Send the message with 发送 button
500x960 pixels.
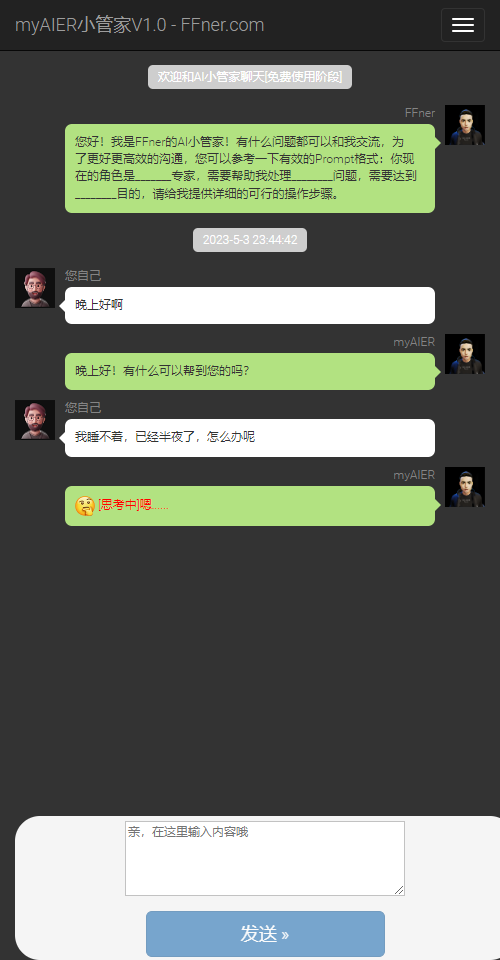tap(265, 934)
